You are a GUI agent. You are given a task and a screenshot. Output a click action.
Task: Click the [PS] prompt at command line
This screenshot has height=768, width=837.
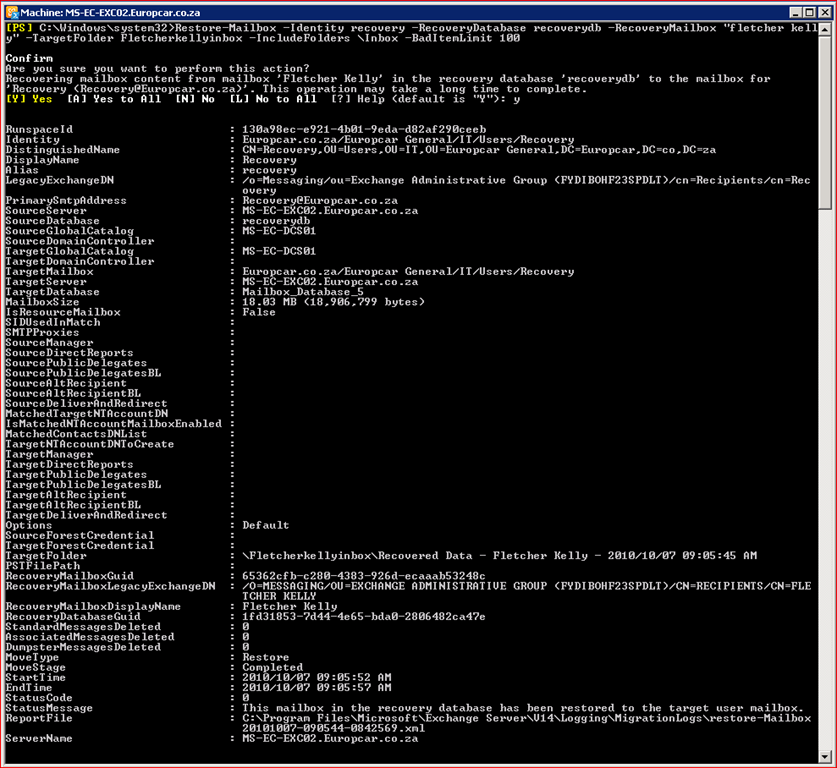(x=18, y=27)
